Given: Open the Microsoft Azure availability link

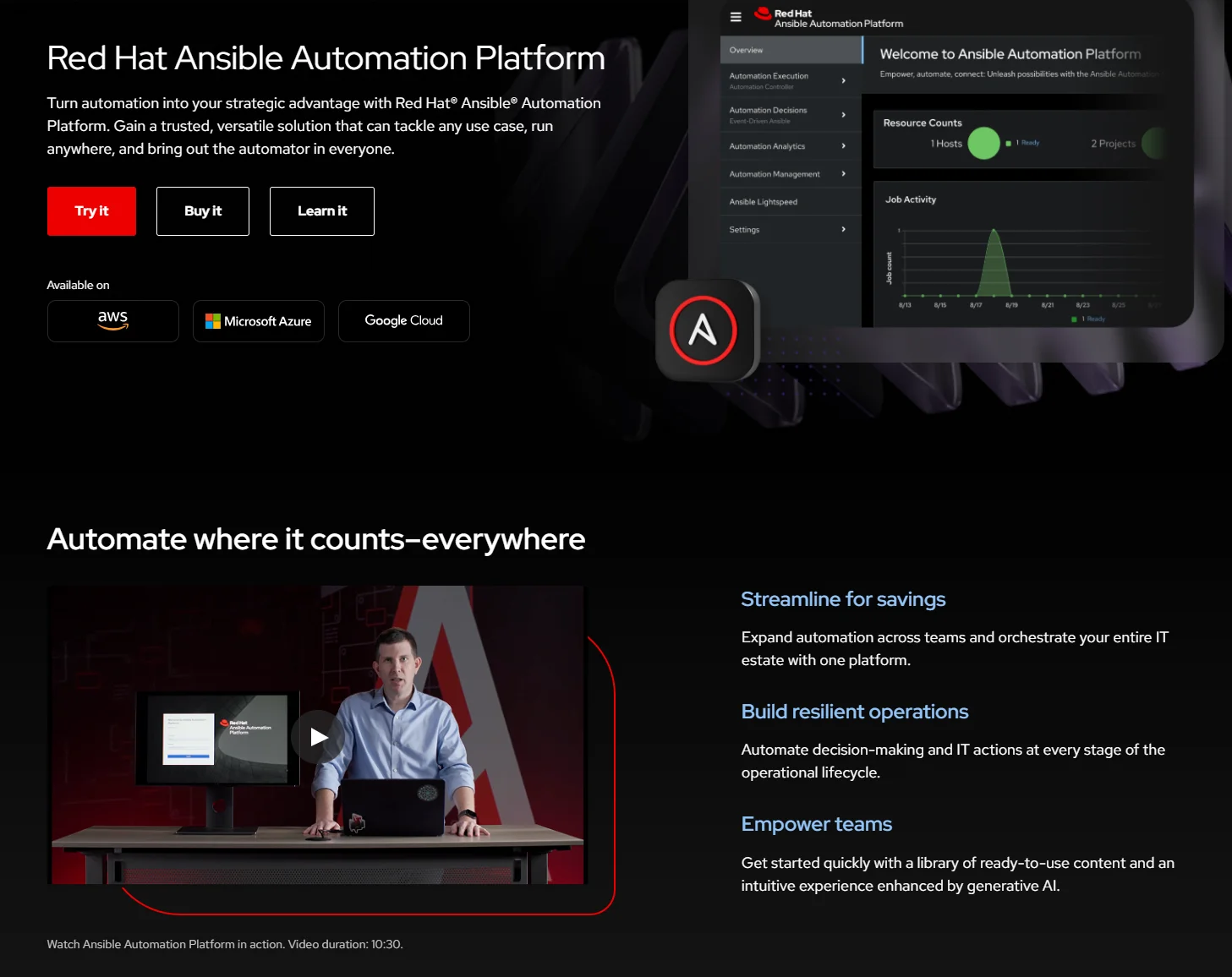Looking at the screenshot, I should point(259,321).
